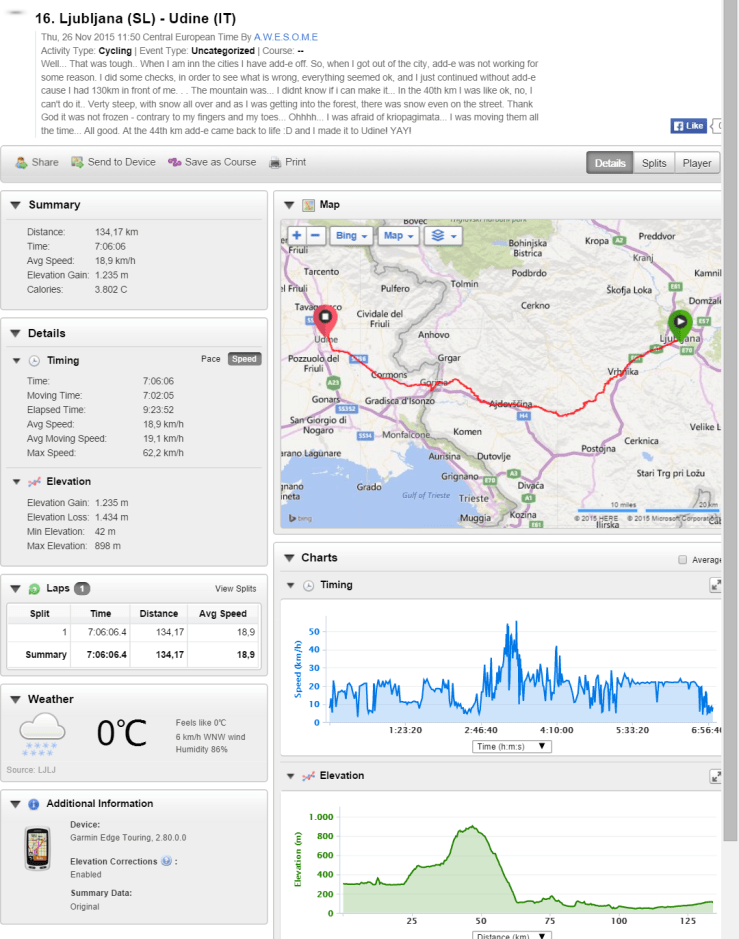This screenshot has height=939, width=739.
Task: Open the View Splits link
Action: coord(236,589)
